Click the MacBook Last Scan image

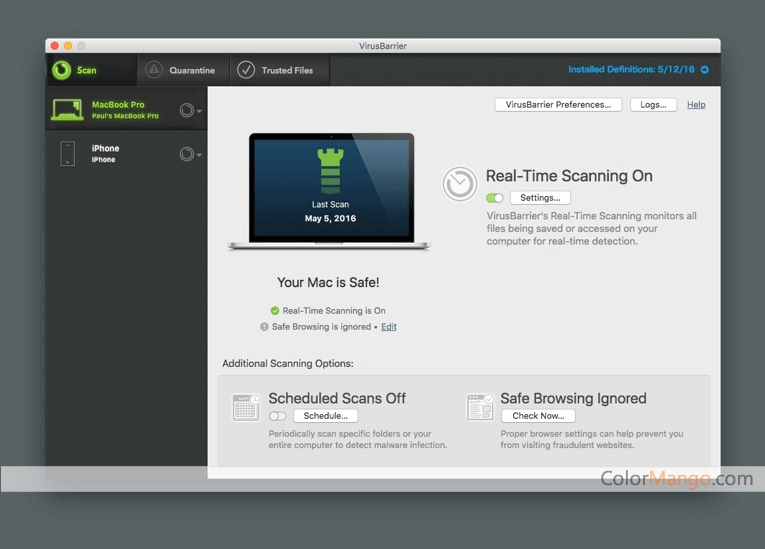[331, 191]
